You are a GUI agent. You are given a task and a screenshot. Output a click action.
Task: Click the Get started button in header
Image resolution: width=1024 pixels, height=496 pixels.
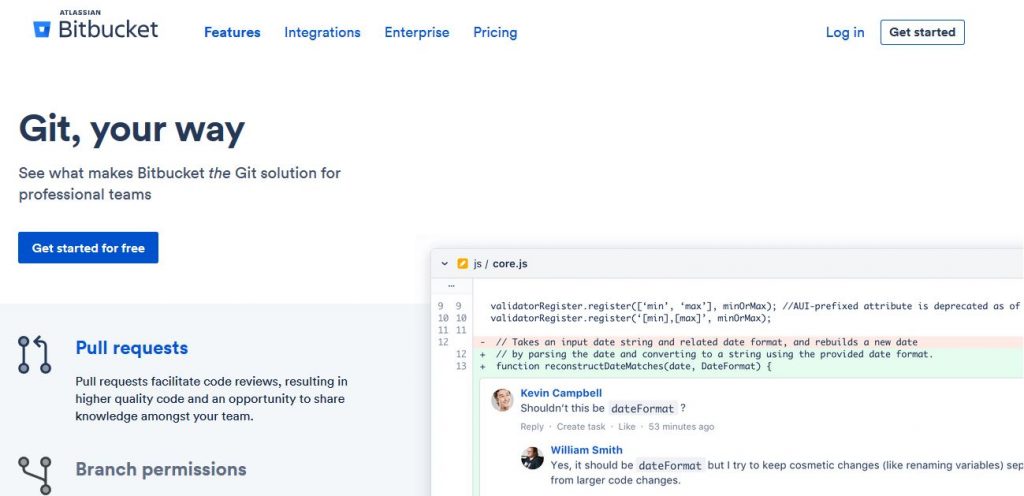tap(922, 32)
